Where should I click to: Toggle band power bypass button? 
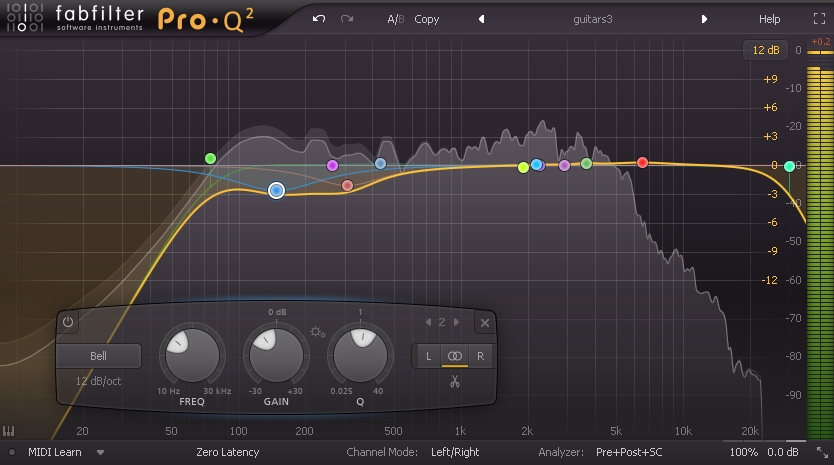point(68,322)
